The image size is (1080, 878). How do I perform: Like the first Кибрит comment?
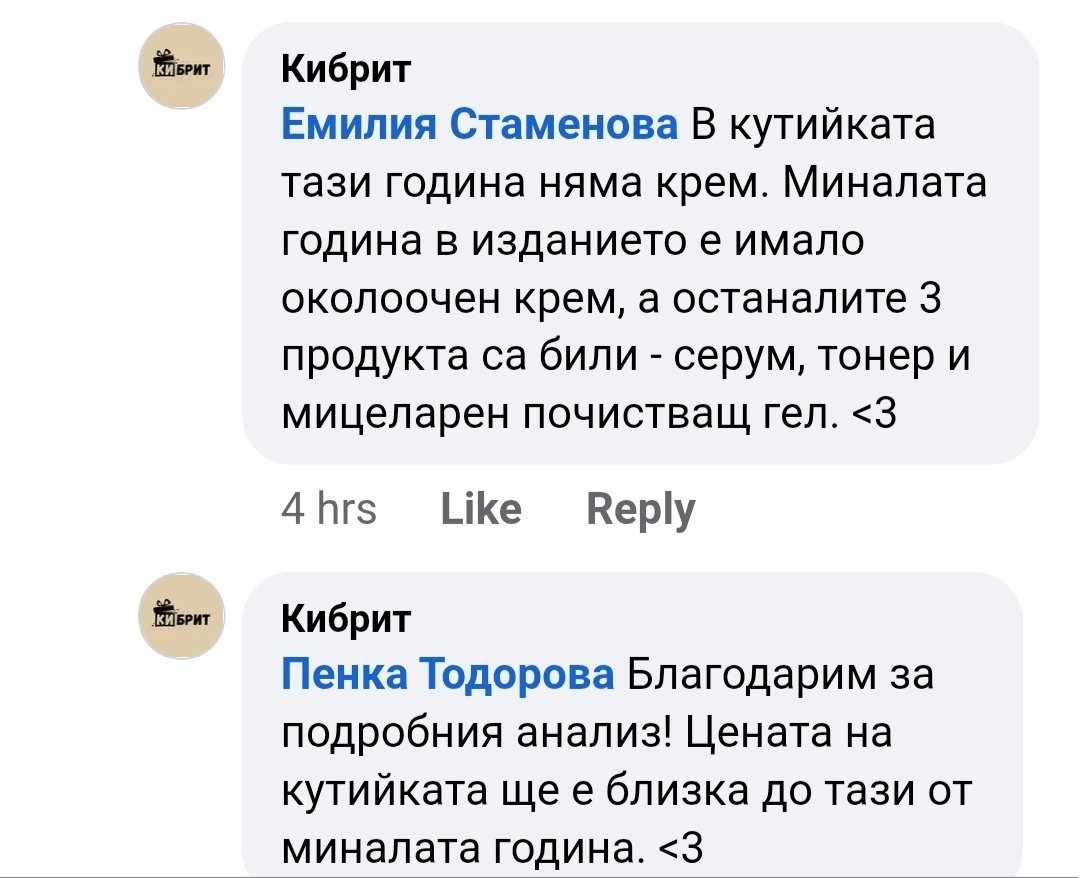[480, 510]
